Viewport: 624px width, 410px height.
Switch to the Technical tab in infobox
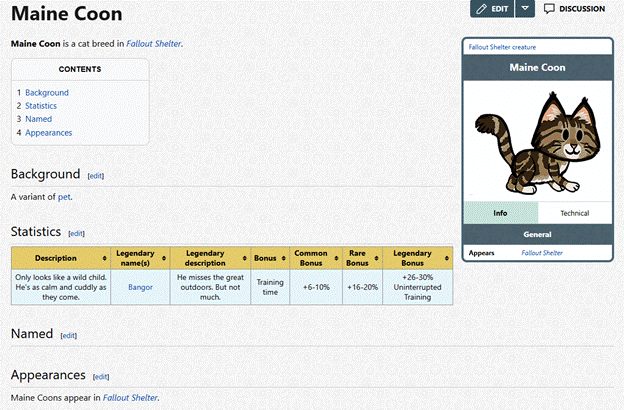coord(575,213)
